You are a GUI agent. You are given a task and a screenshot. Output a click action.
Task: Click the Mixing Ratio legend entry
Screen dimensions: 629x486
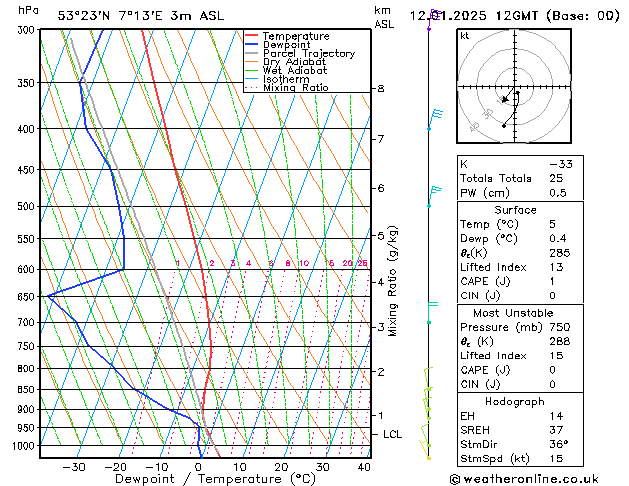295,88
